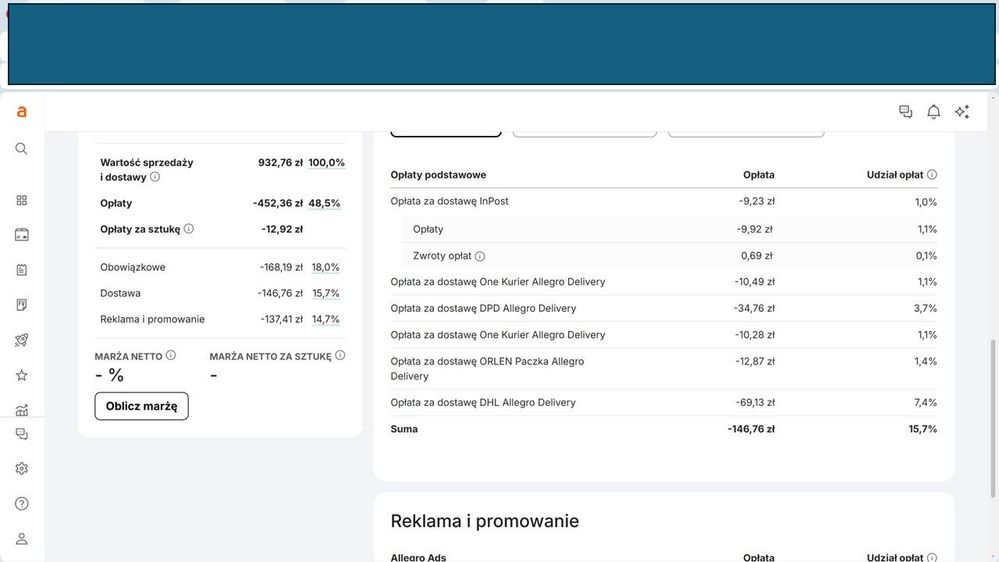
Task: Click the 14,7% Reklama share link
Action: click(326, 319)
